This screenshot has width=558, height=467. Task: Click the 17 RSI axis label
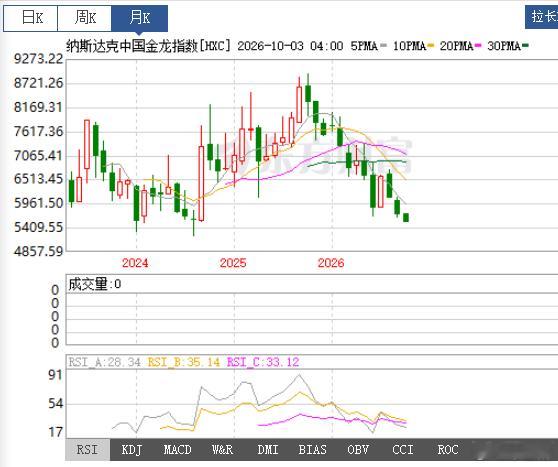click(x=56, y=432)
